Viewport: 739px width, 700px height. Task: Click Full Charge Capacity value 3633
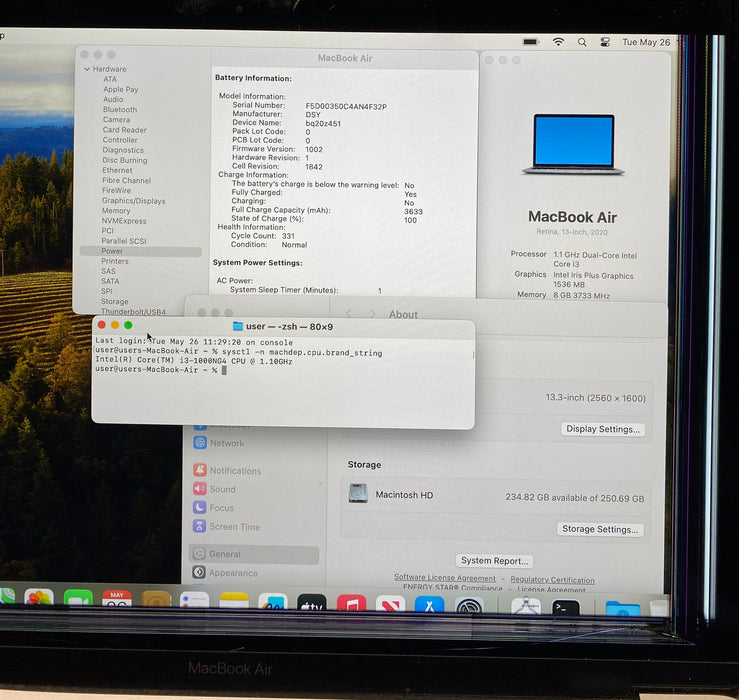(x=413, y=212)
